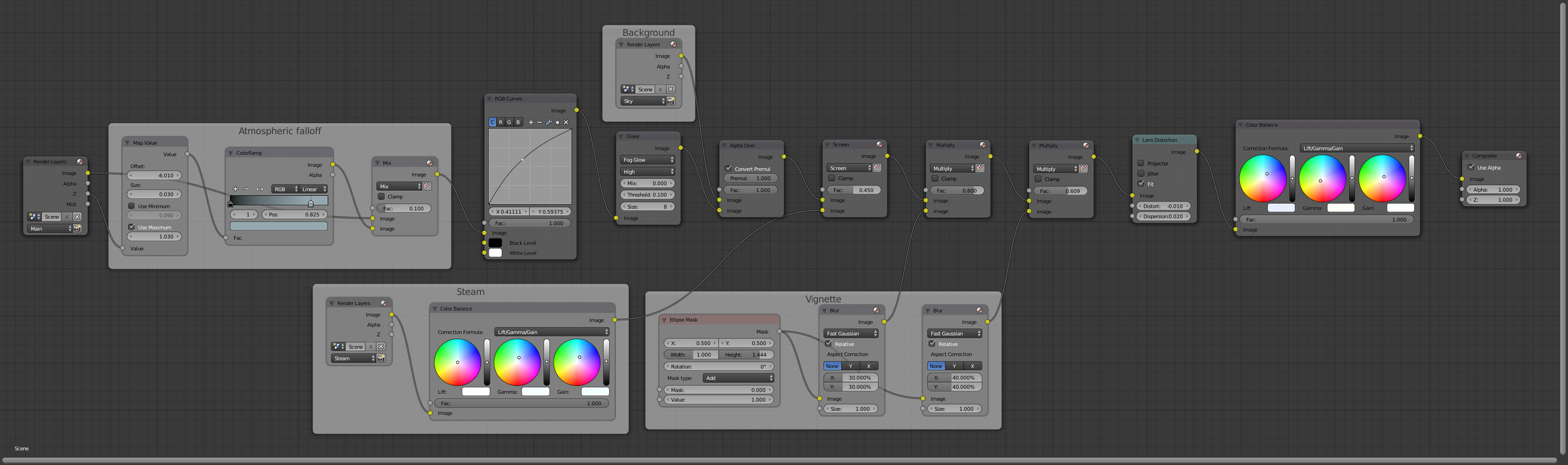Disable Use Maximum in Map Value node

pos(132,227)
